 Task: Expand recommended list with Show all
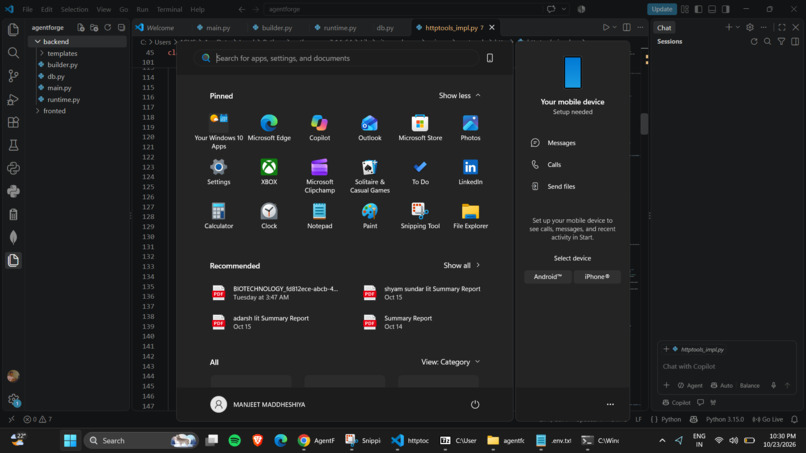click(462, 265)
